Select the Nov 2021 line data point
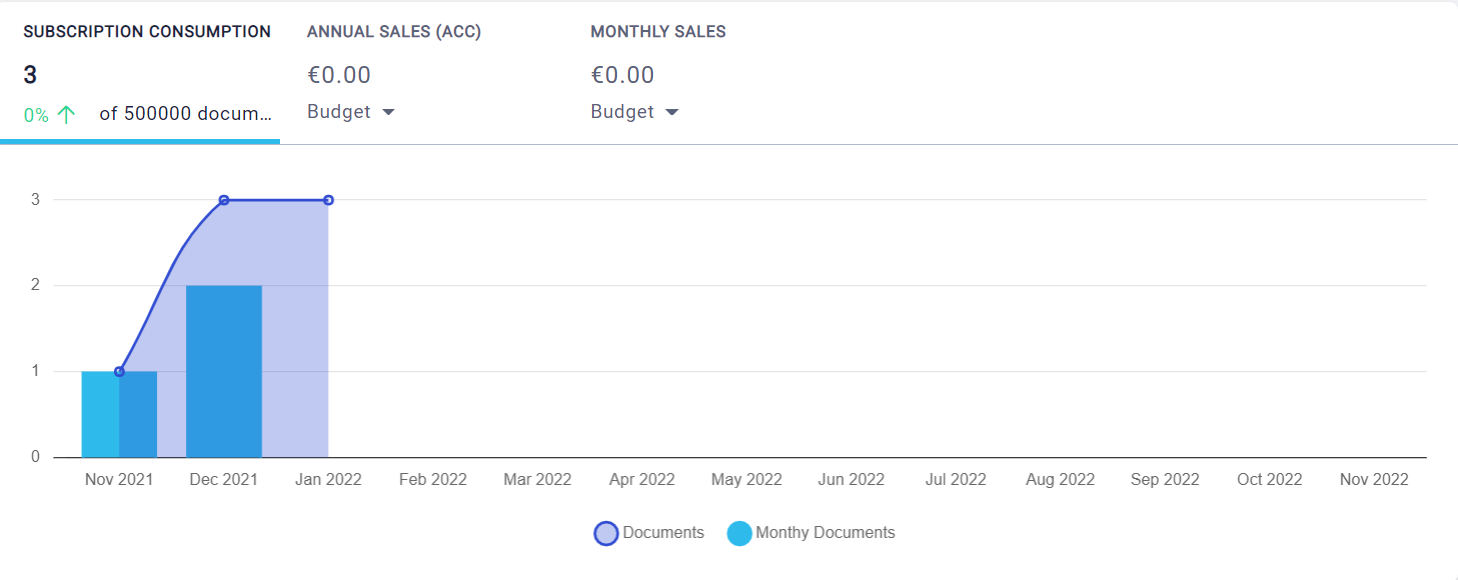The height and width of the screenshot is (580, 1458). pos(119,371)
